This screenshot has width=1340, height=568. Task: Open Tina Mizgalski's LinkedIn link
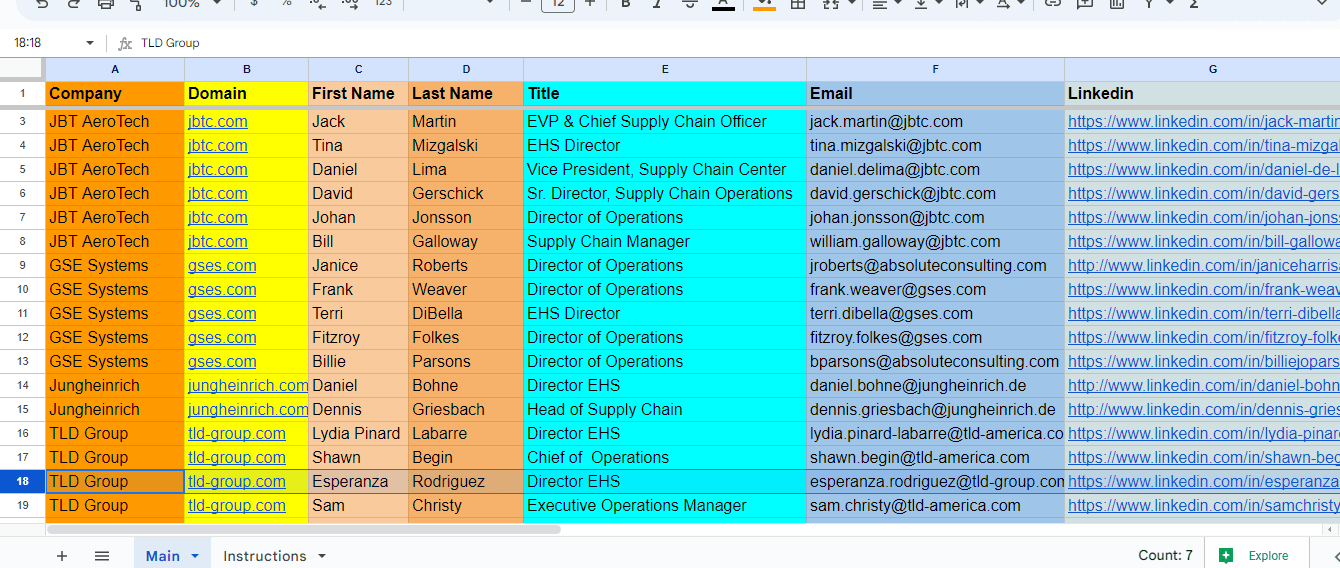pyautogui.click(x=1203, y=145)
